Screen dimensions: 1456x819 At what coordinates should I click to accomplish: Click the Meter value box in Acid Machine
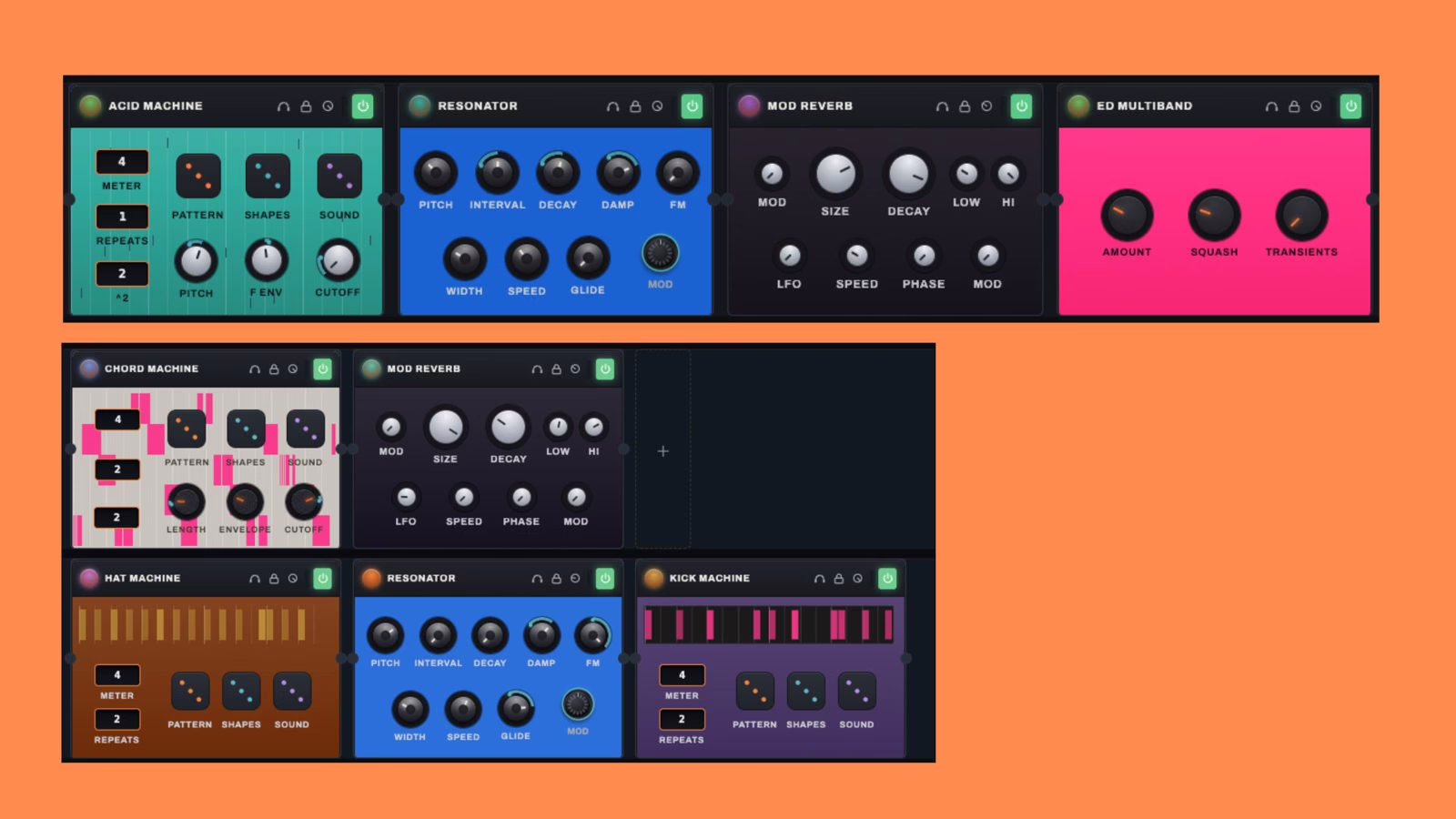122,162
